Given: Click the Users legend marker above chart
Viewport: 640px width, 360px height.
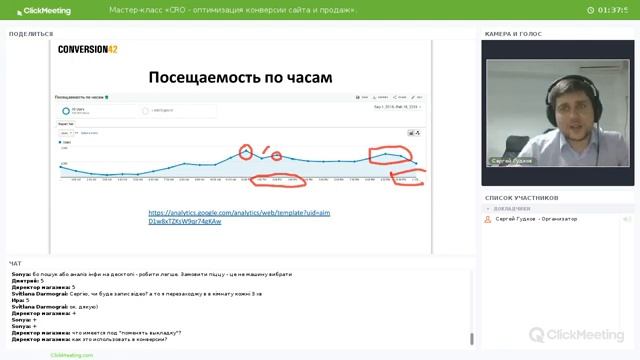Looking at the screenshot, I should (60, 142).
